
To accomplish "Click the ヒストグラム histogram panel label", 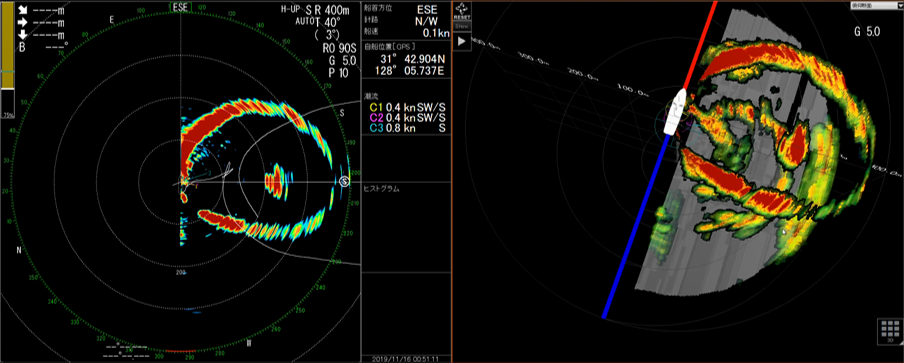I will pos(382,188).
